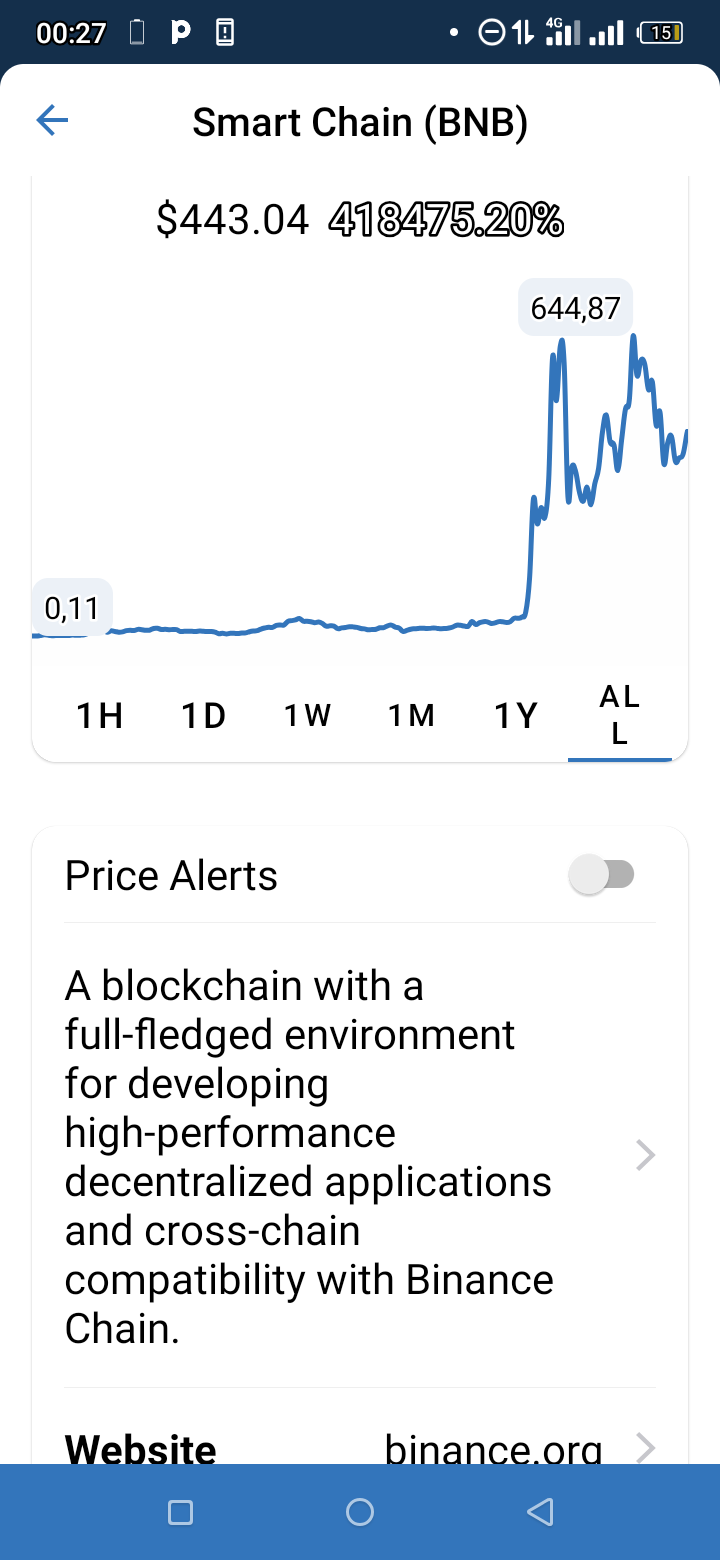Screen dimensions: 720x1560
Task: Tap the 4G signal strength icon
Action: click(x=563, y=32)
